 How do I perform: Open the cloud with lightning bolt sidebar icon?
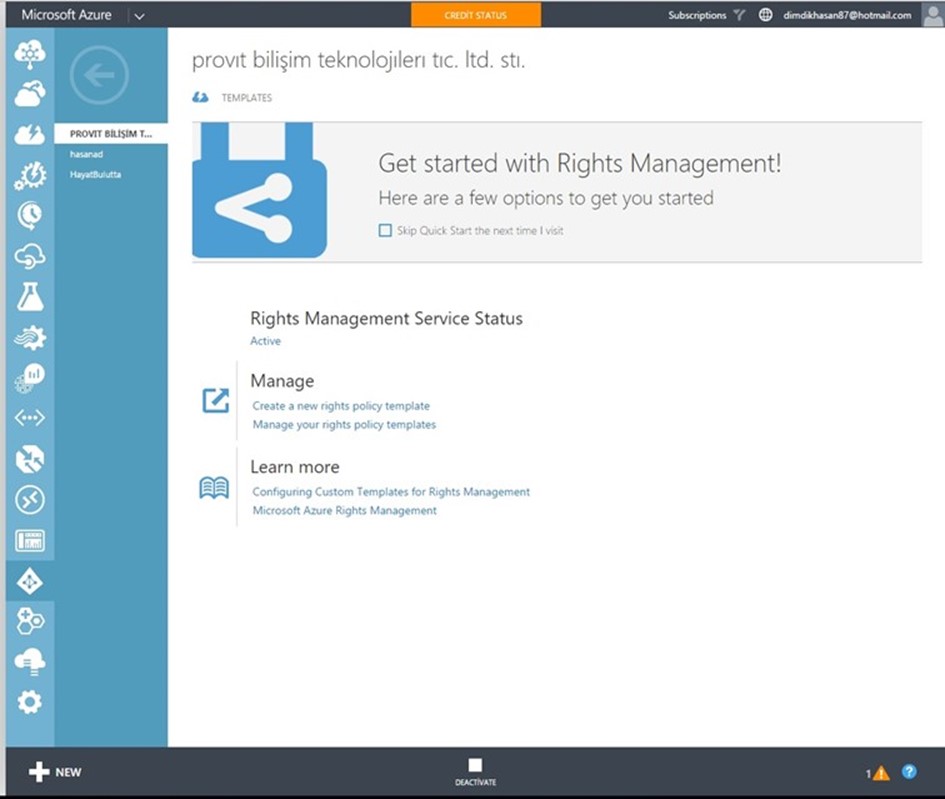tap(30, 134)
